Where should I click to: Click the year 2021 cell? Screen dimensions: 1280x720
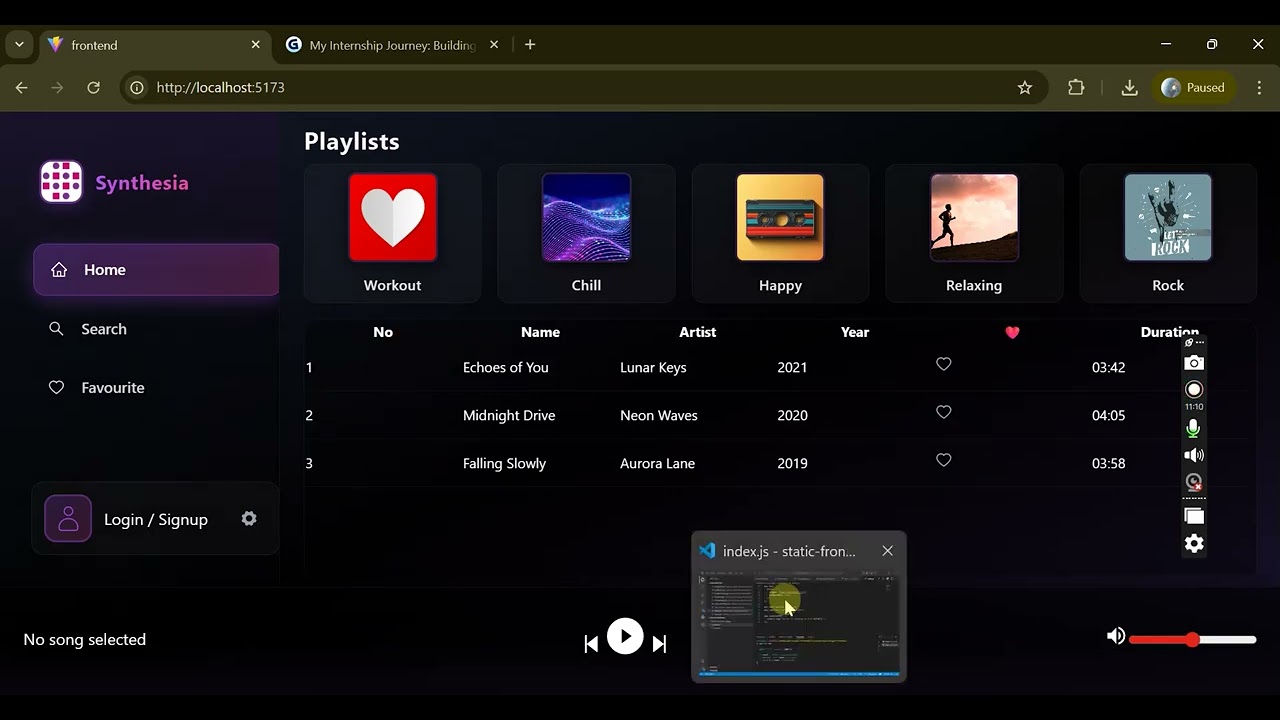(x=792, y=367)
